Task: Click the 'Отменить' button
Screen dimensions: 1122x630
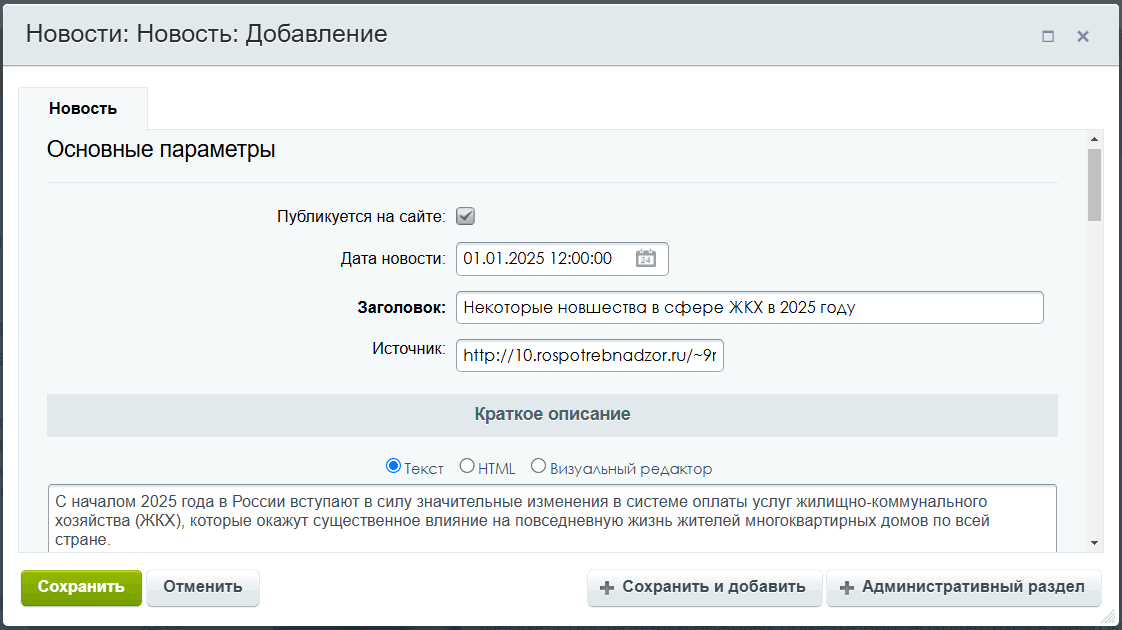Action: (x=203, y=587)
